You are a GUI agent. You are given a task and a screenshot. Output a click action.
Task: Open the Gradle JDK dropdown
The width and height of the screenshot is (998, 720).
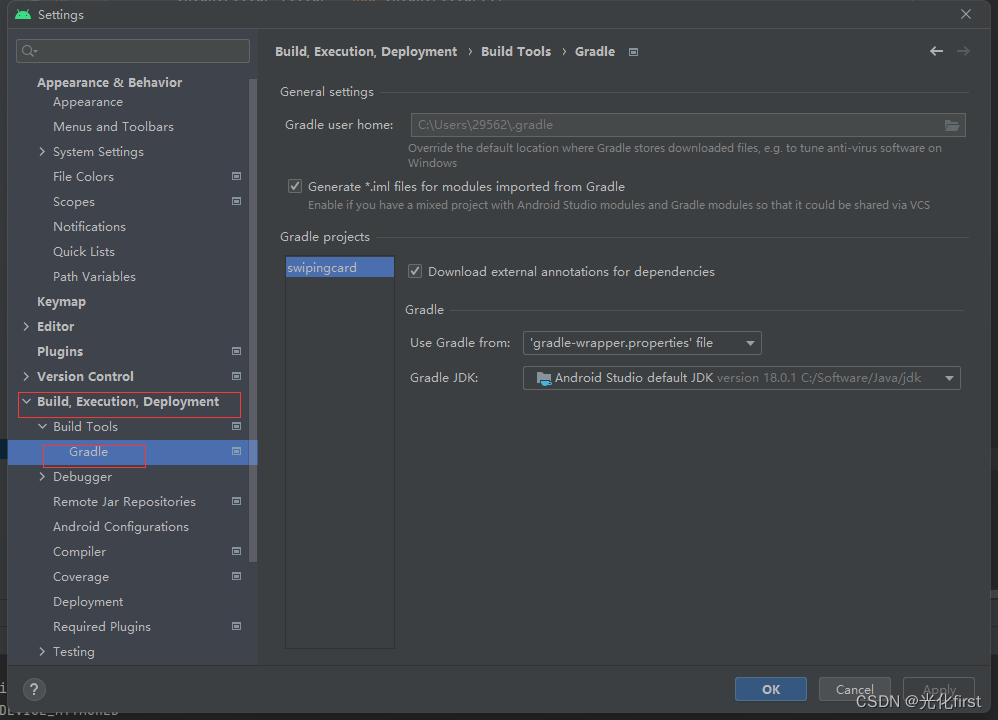[x=741, y=378]
